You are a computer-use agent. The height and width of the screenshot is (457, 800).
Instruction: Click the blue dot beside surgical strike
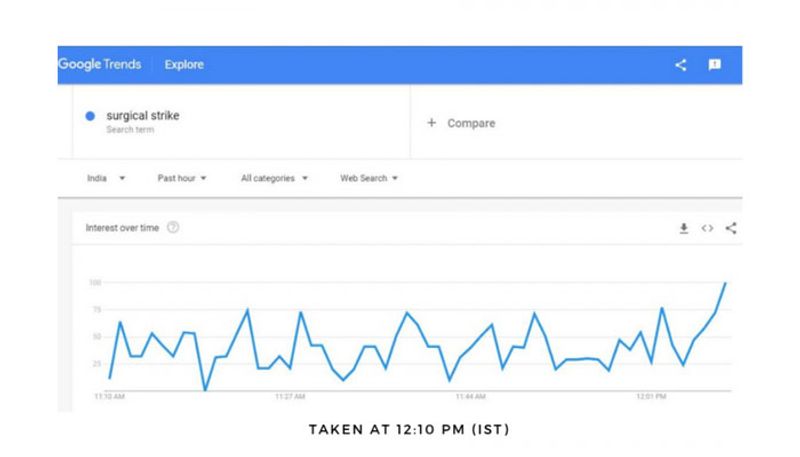[x=90, y=116]
